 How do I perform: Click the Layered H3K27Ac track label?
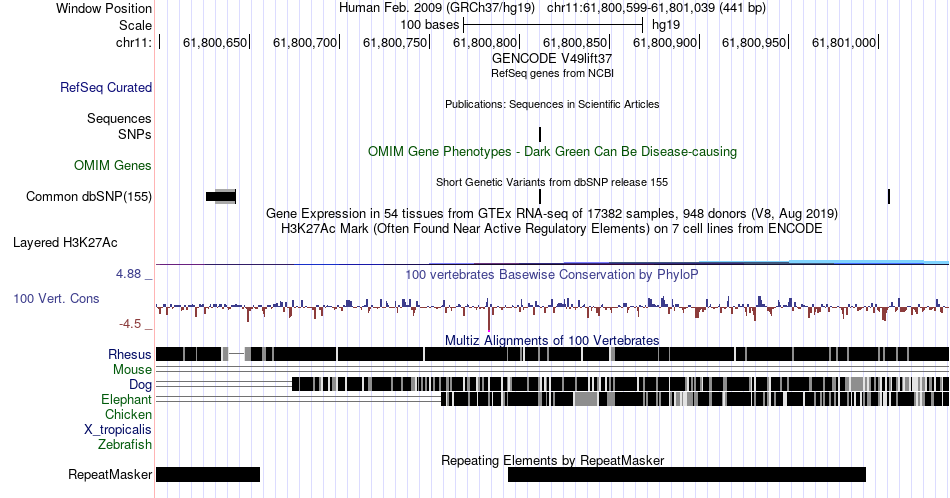[65, 242]
